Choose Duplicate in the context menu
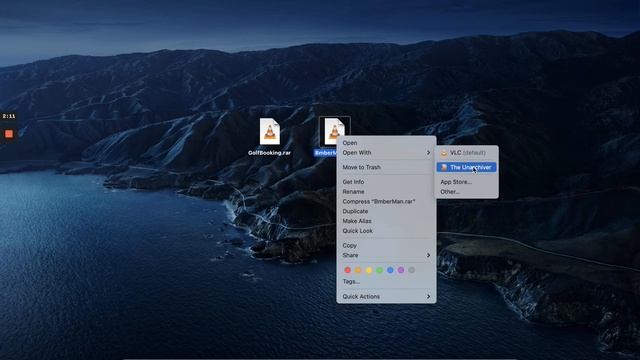The width and height of the screenshot is (640, 360). tap(386, 211)
